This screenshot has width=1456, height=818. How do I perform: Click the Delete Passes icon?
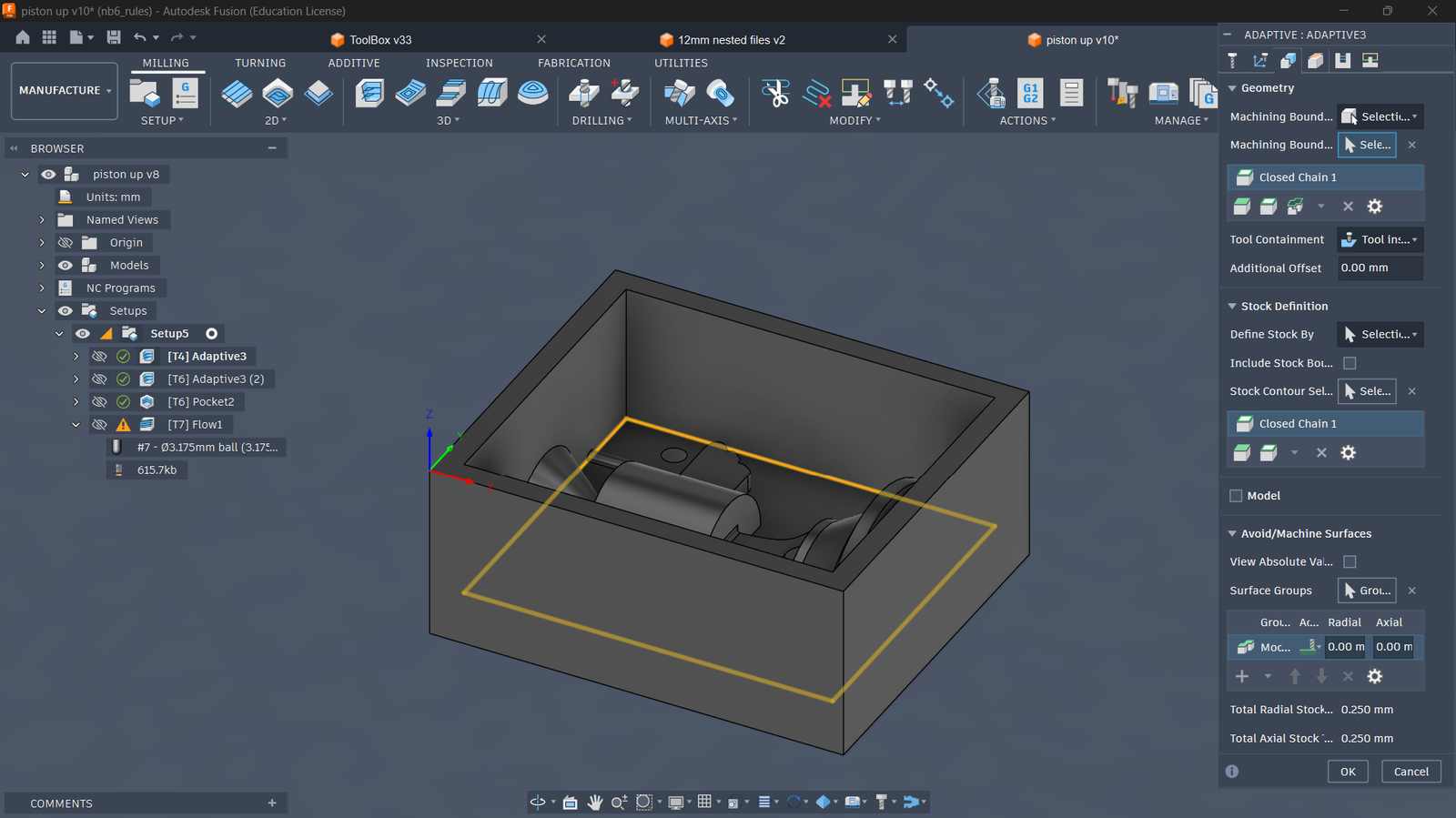click(816, 93)
